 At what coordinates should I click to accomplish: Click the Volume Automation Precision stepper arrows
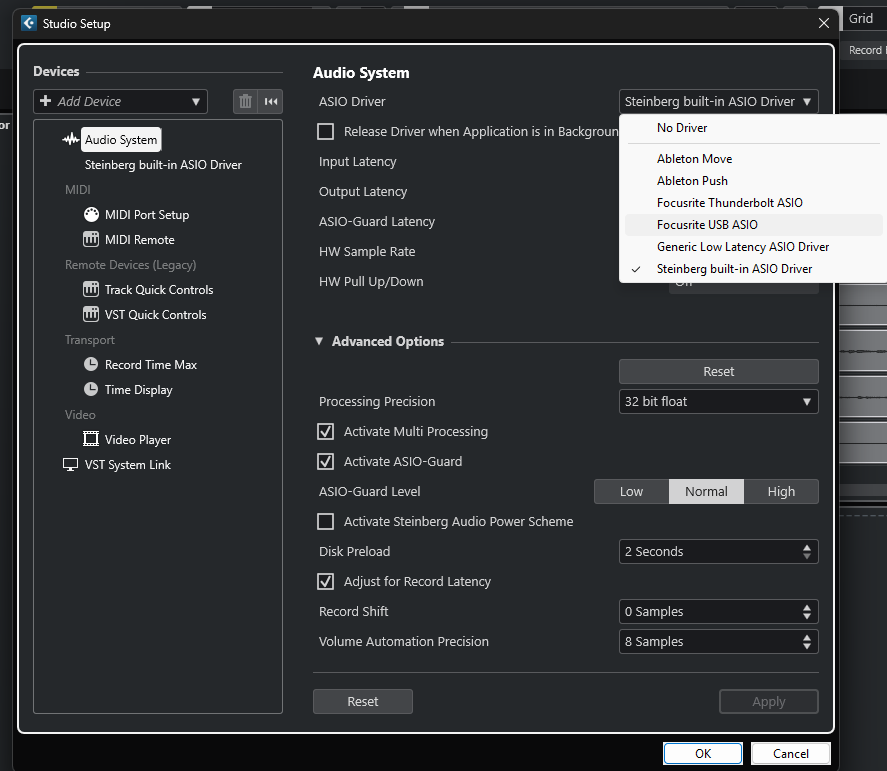[807, 641]
